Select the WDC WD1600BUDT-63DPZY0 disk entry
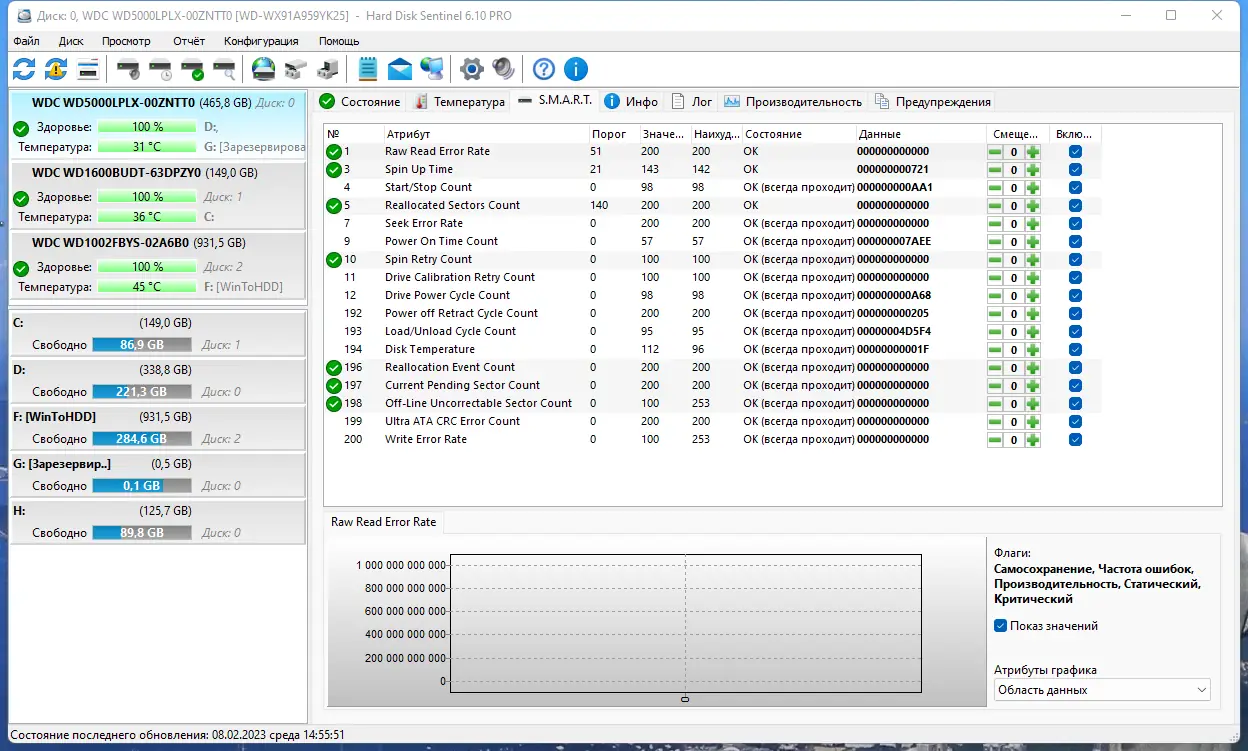The height and width of the screenshot is (751, 1248). tap(157, 195)
